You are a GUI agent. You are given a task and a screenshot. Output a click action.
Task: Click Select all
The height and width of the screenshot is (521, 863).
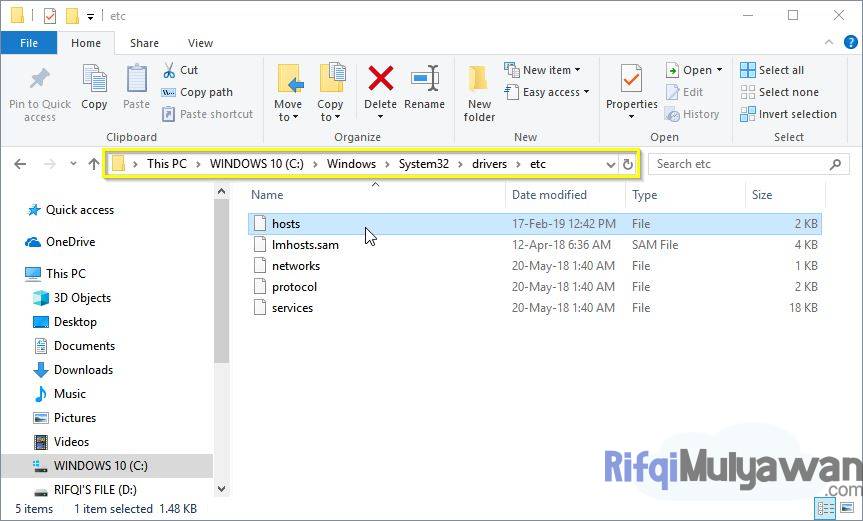(x=772, y=70)
